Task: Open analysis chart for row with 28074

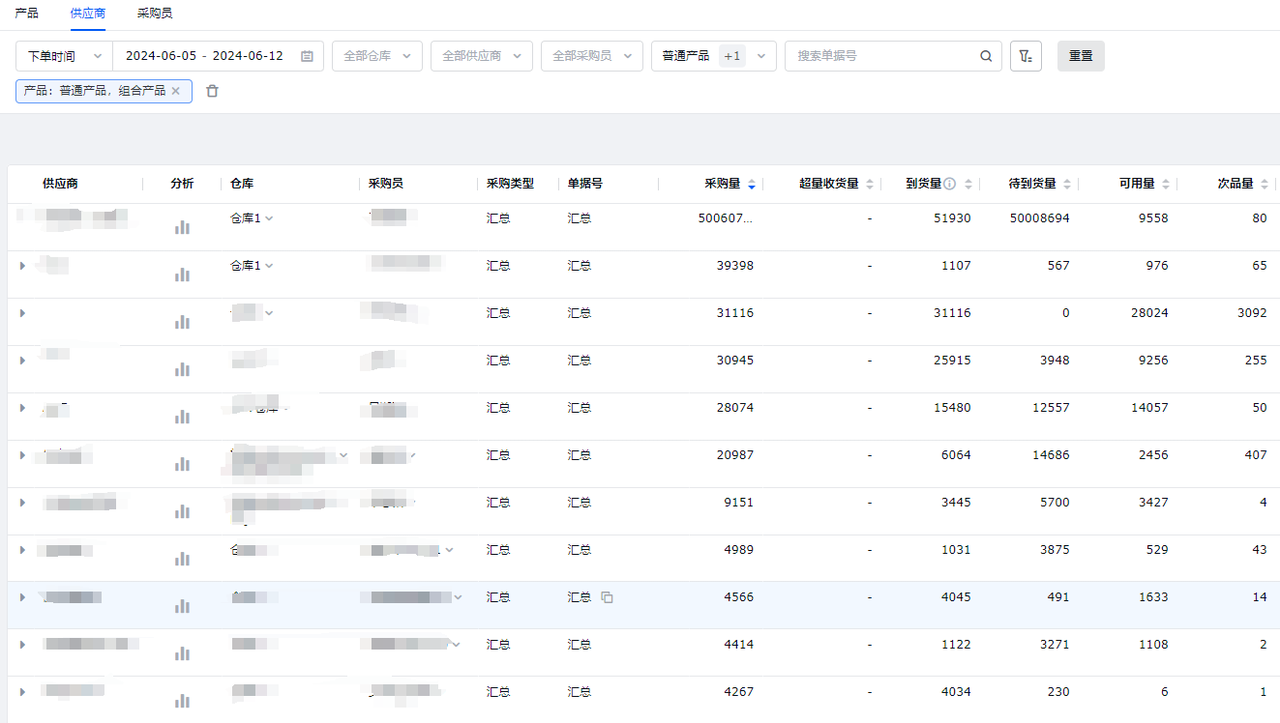Action: tap(182, 417)
